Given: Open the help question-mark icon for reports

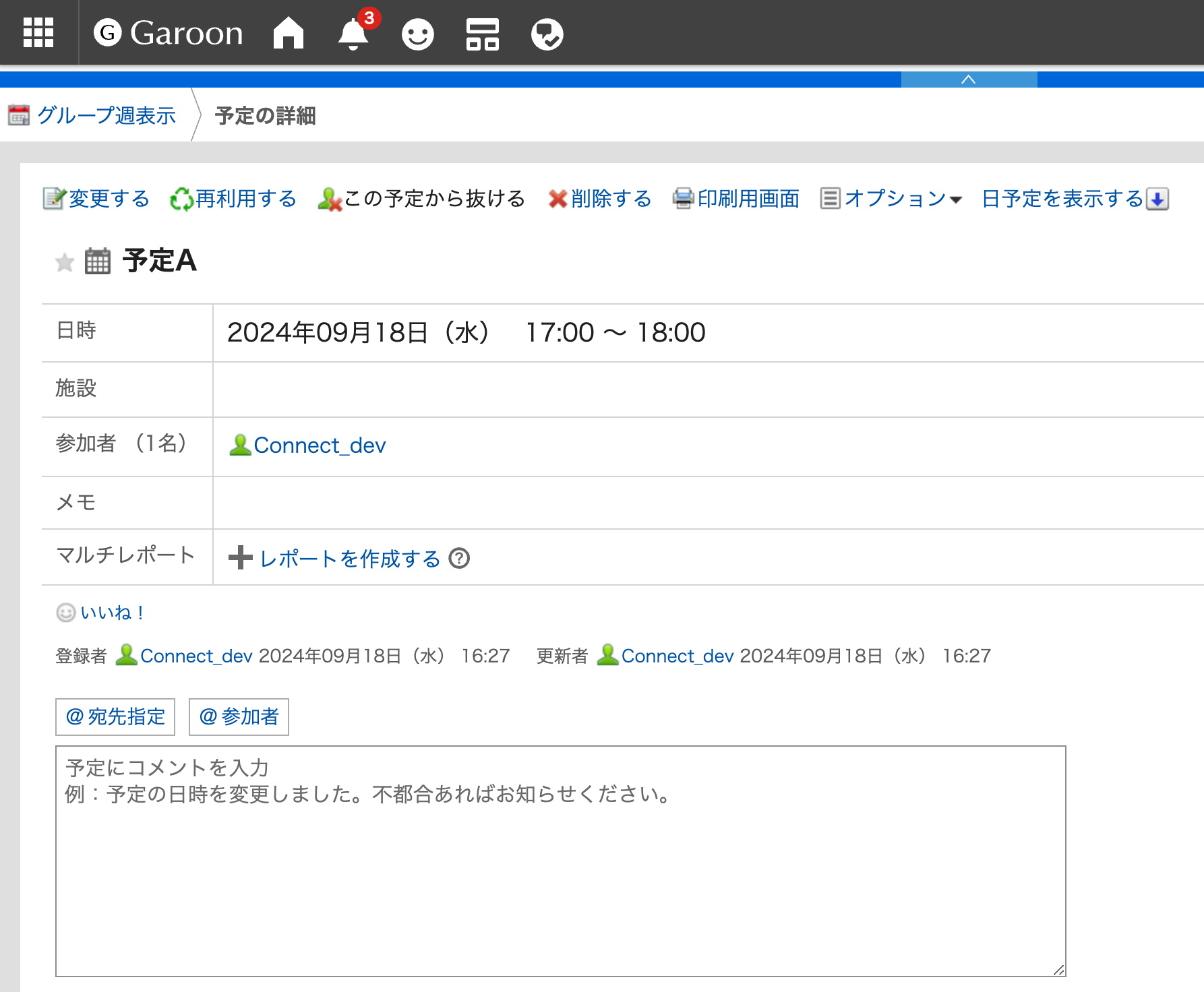Looking at the screenshot, I should pos(459,559).
